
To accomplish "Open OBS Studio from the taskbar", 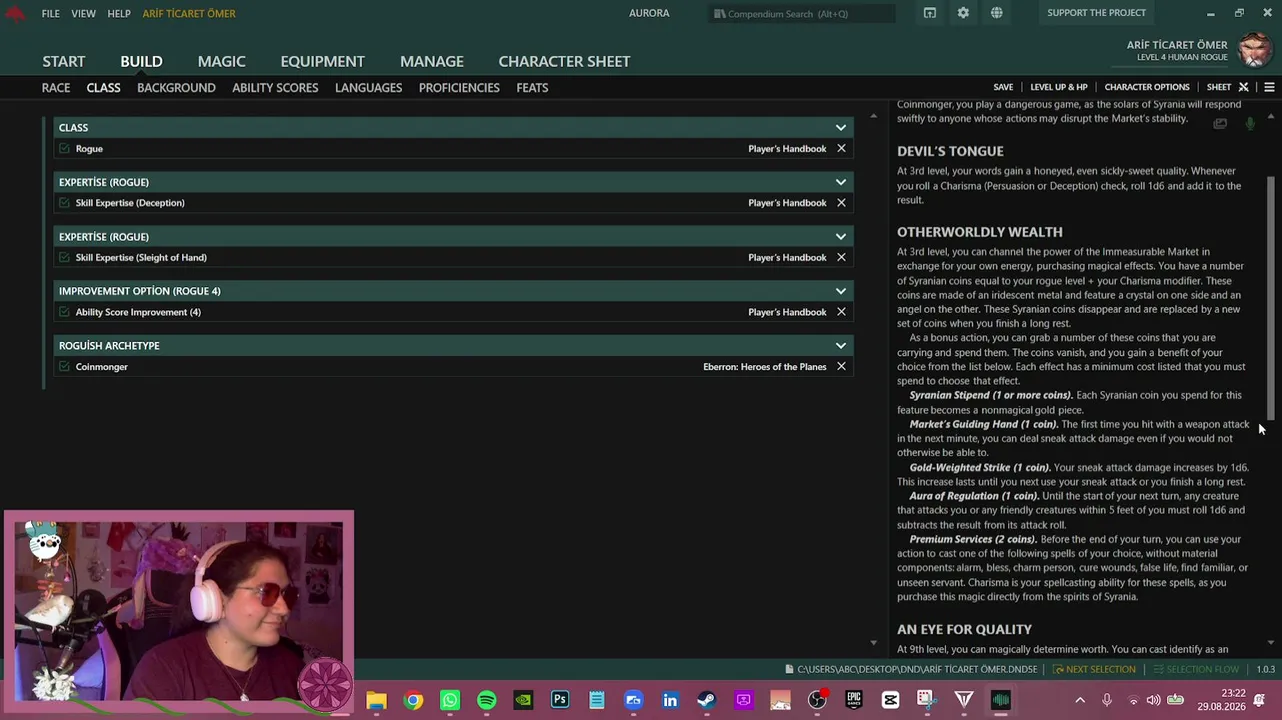I will pyautogui.click(x=817, y=700).
